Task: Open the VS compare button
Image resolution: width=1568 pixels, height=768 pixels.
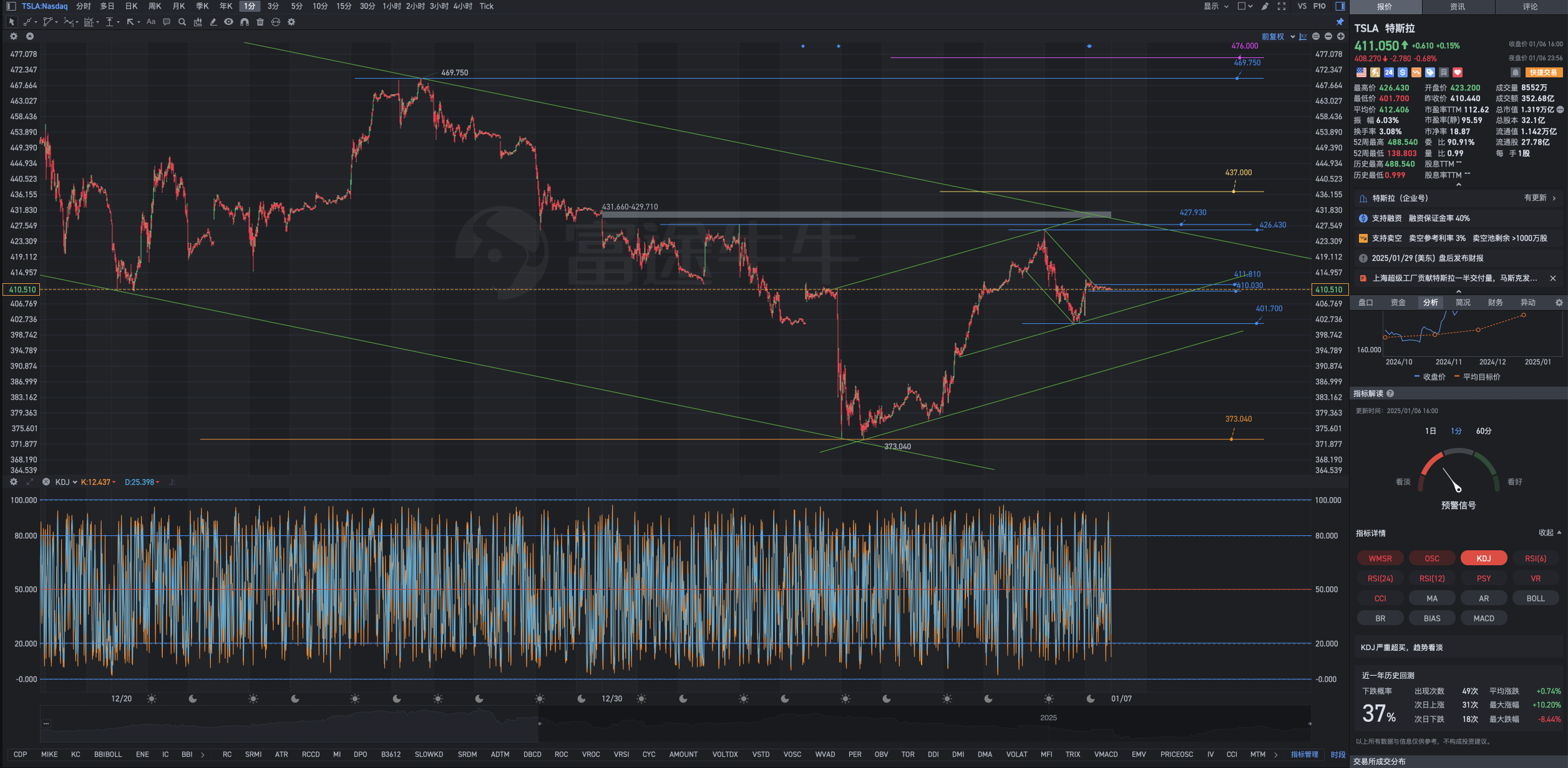Action: coord(1302,6)
